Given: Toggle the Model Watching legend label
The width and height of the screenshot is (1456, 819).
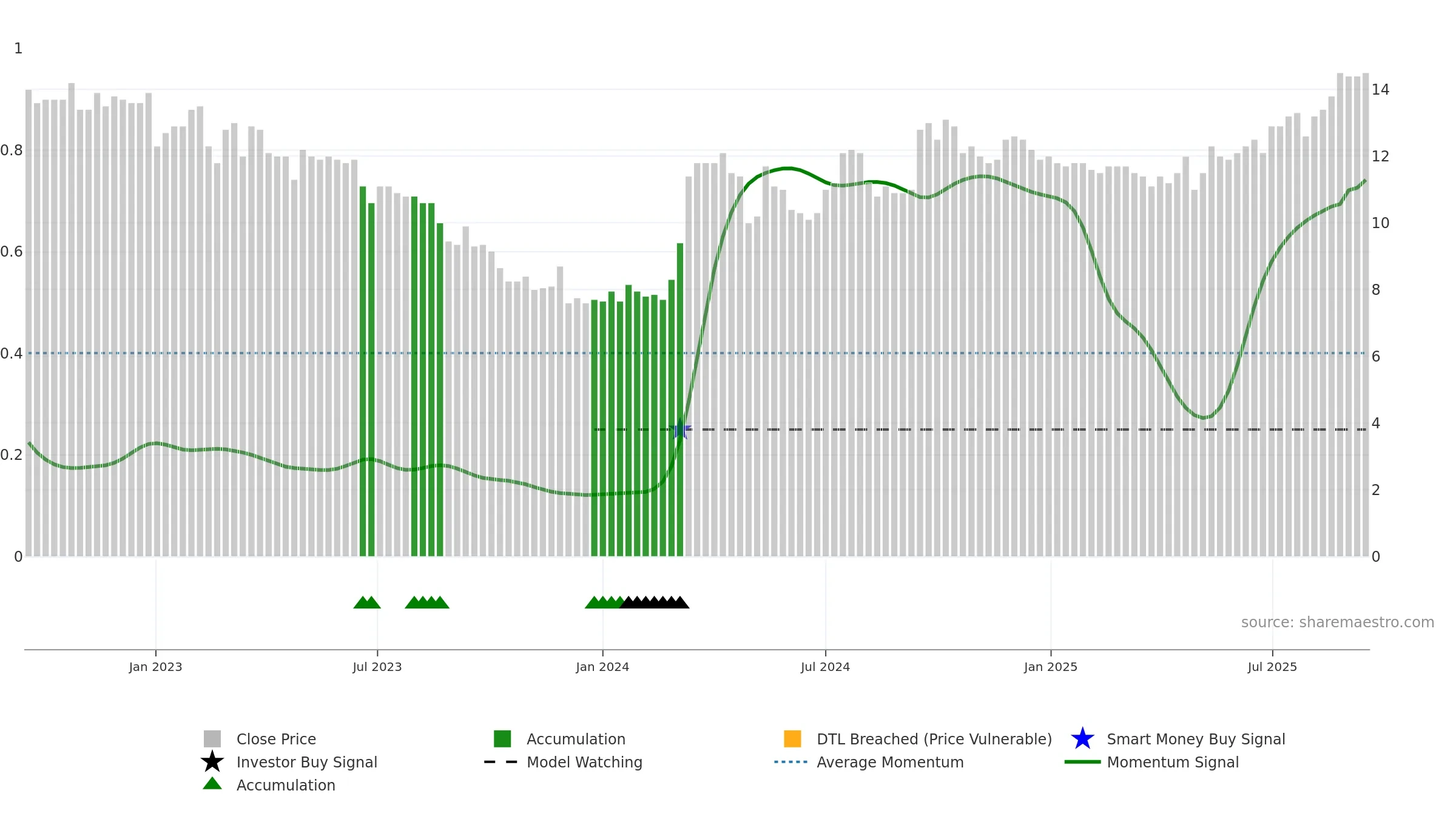Looking at the screenshot, I should [584, 762].
